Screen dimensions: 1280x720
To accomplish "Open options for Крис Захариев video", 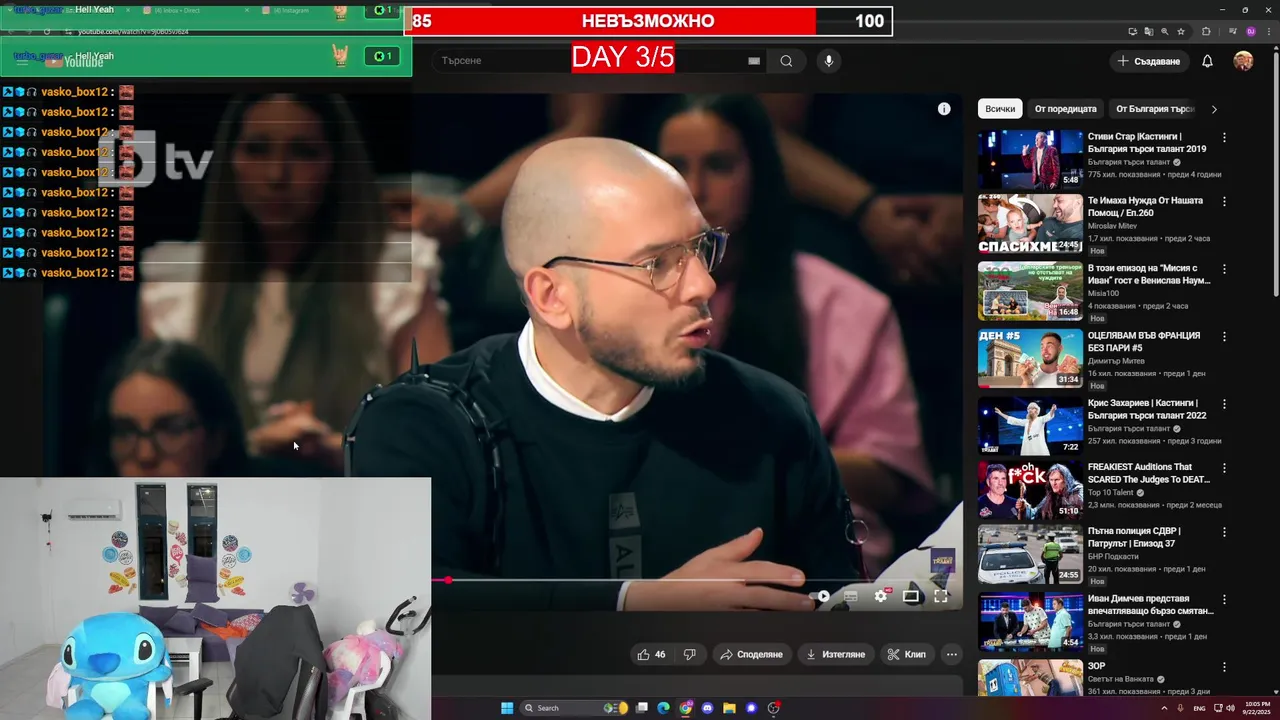I will (x=1224, y=404).
